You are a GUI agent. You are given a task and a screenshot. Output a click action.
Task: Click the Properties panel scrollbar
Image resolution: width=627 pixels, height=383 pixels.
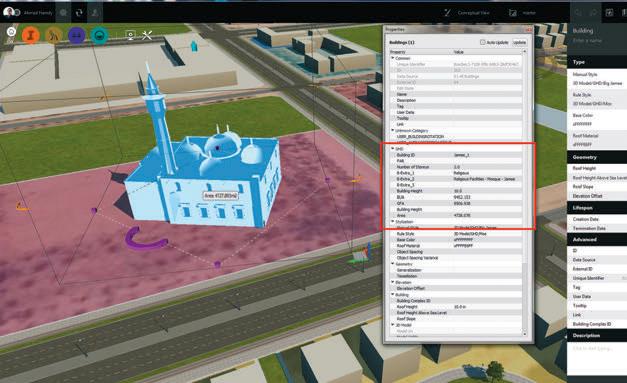525,192
